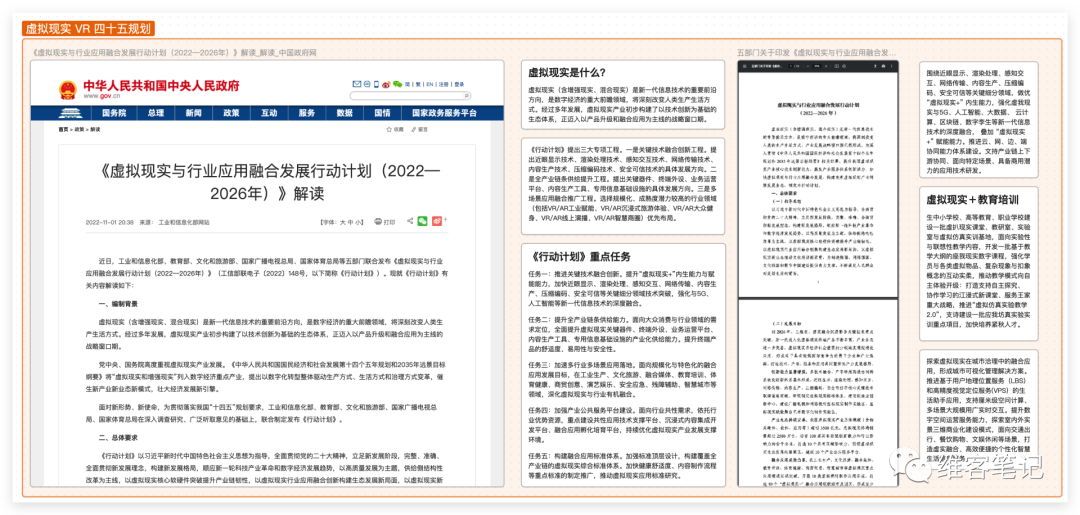Screen dimensions: 1080x515
Task: Open 国情 in the navigation bar
Action: tap(382, 113)
